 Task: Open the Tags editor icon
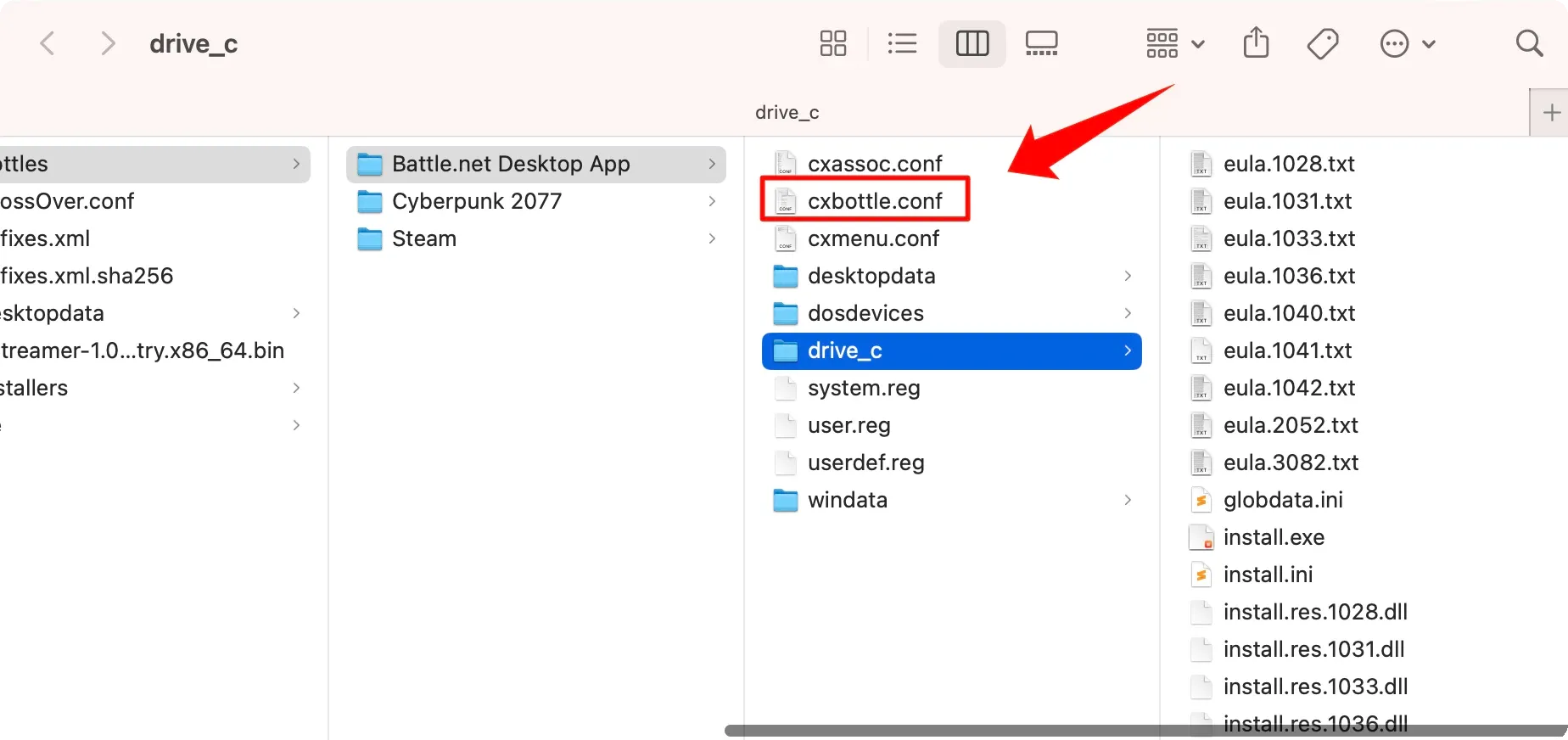[1323, 43]
